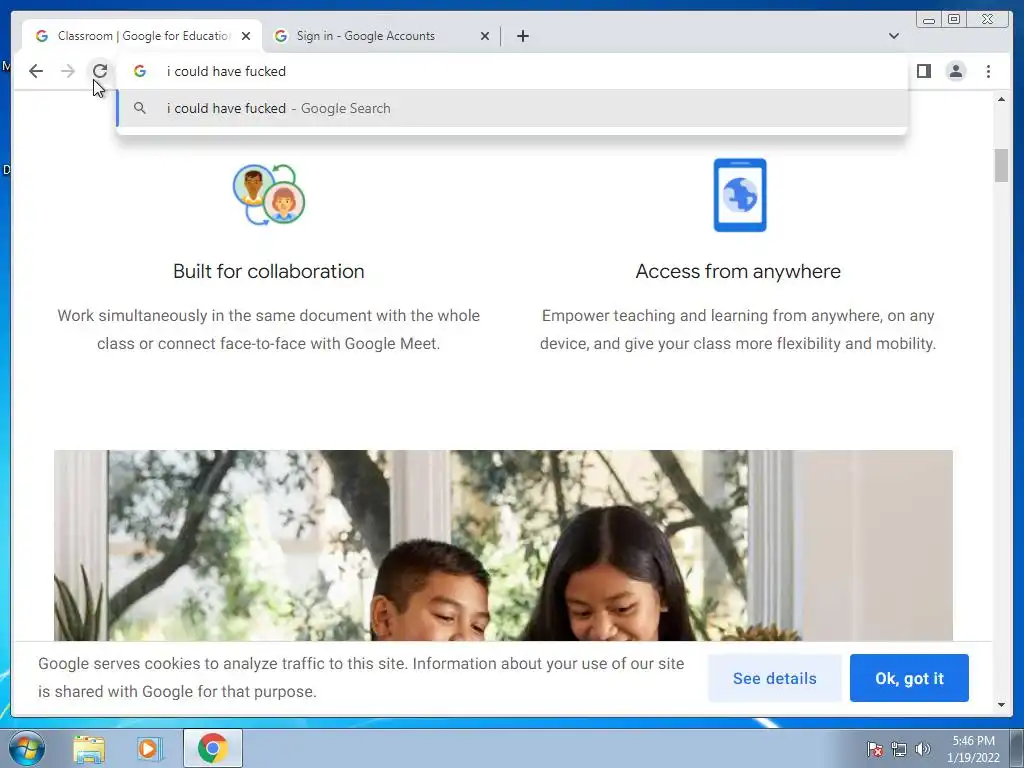1024x768 pixels.
Task: Open Windows Explorer from the taskbar
Action: click(x=89, y=748)
